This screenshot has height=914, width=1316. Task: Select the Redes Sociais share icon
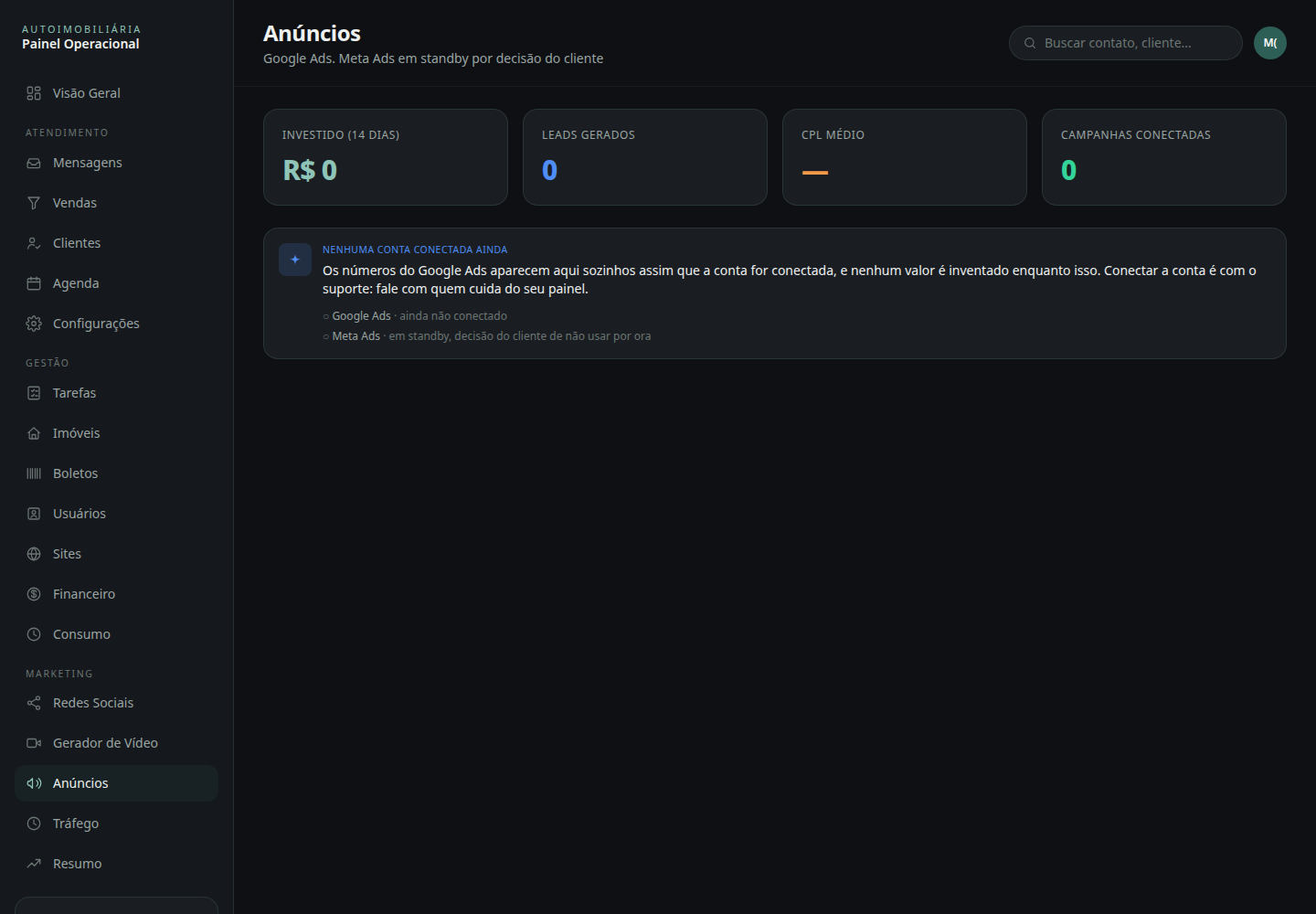(x=34, y=703)
